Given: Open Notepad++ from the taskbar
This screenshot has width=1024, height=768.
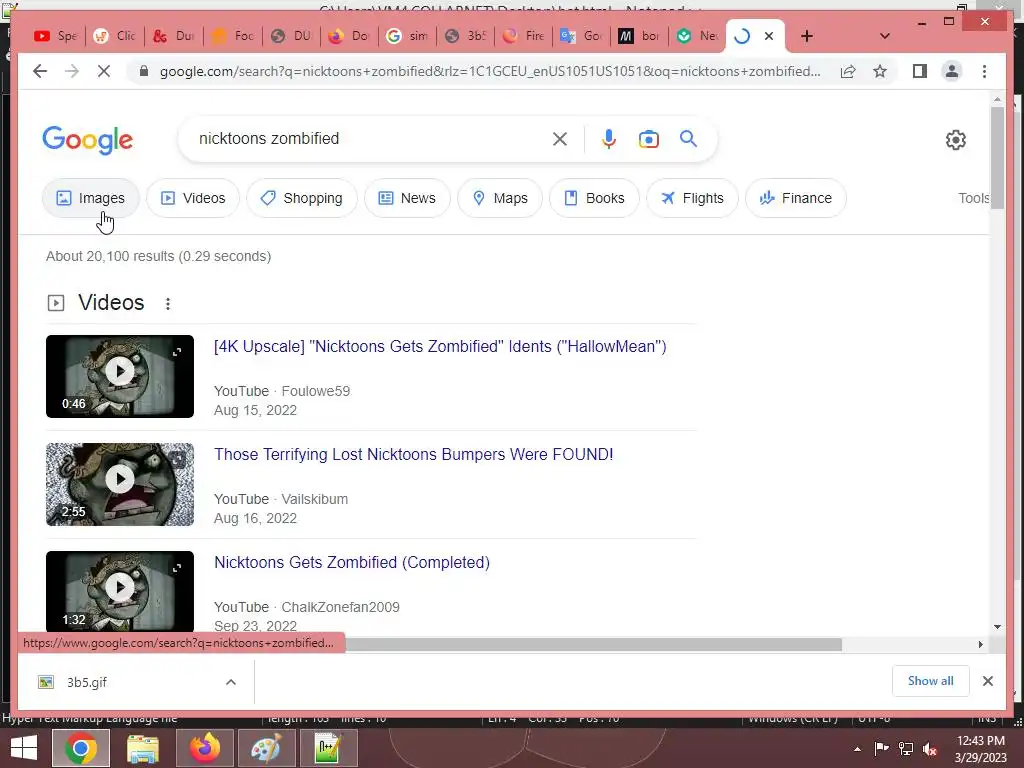Looking at the screenshot, I should point(328,748).
